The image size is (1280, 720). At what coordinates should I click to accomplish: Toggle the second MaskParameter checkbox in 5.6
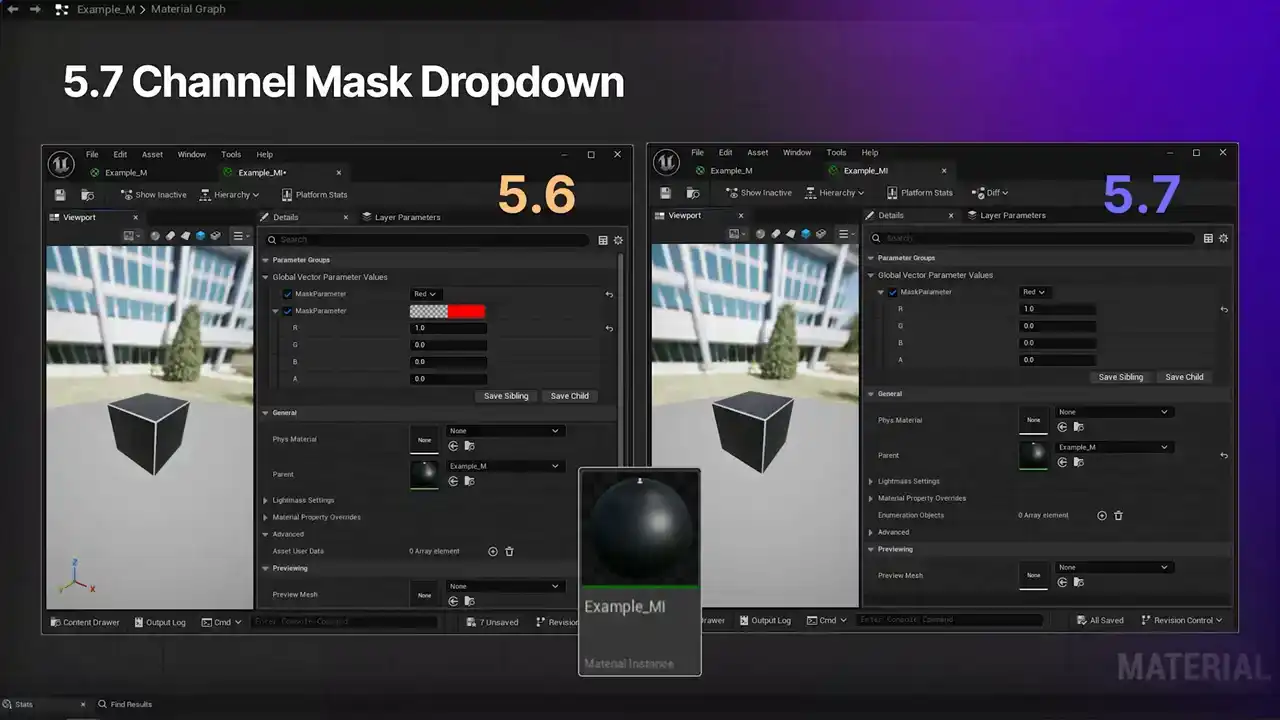click(288, 311)
